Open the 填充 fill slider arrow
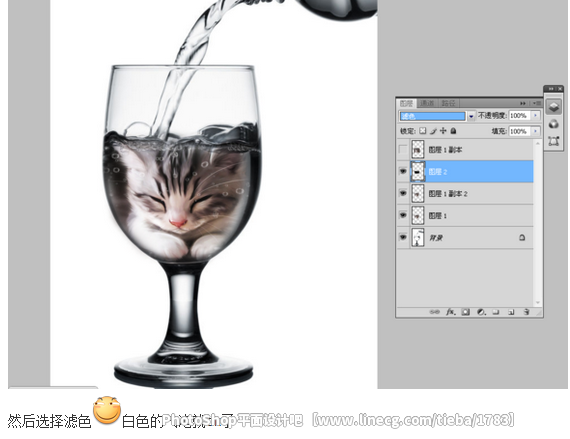The height and width of the screenshot is (439, 570). (535, 131)
